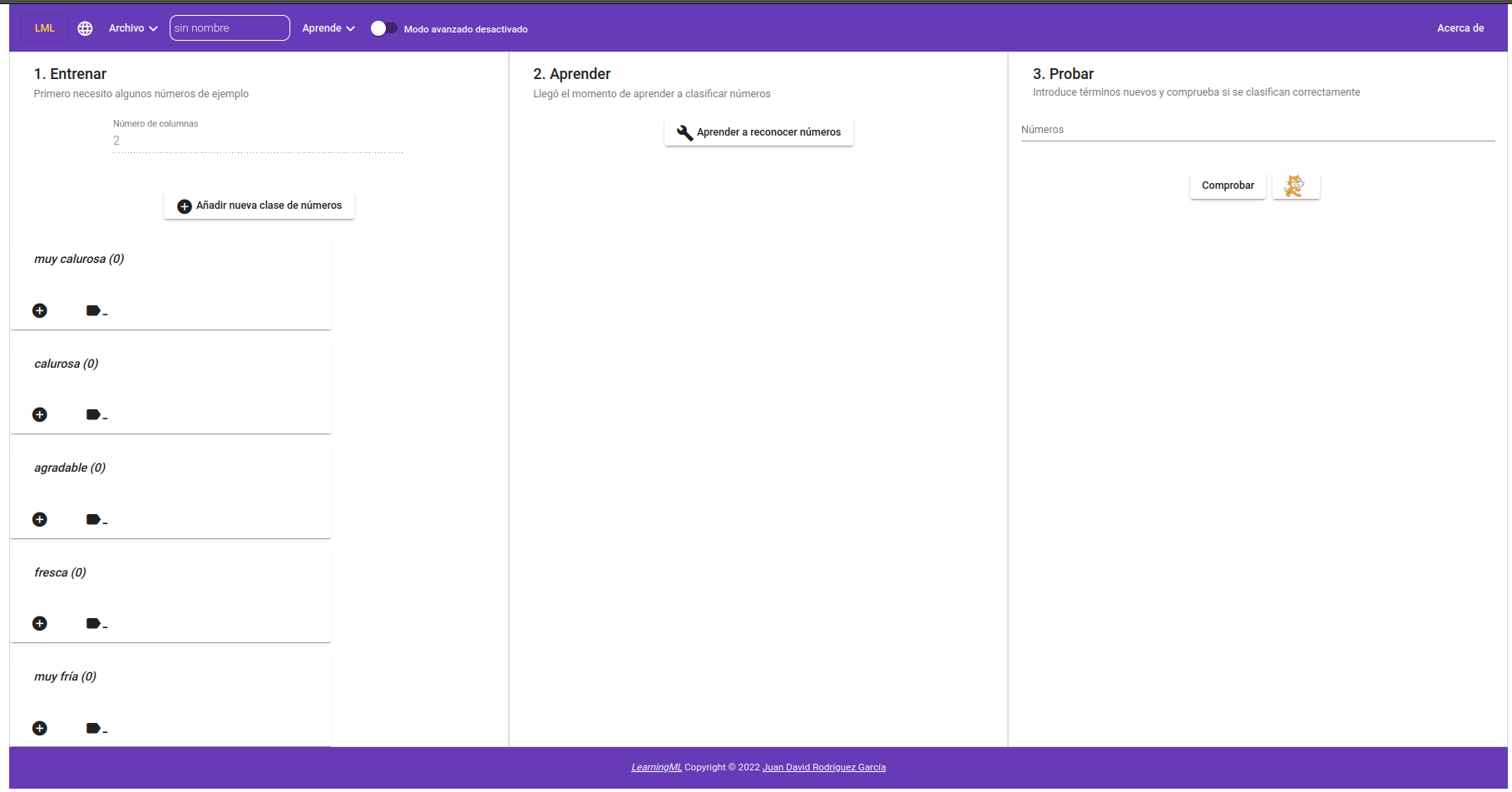1512x792 pixels.
Task: Click the label icon under calurosa
Action: [95, 415]
